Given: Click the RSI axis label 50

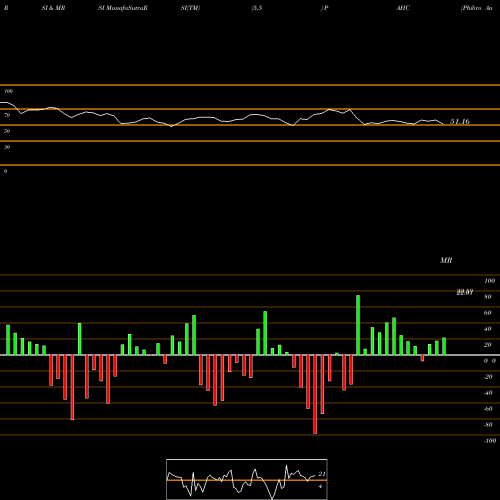Looking at the screenshot, I should [7, 131].
